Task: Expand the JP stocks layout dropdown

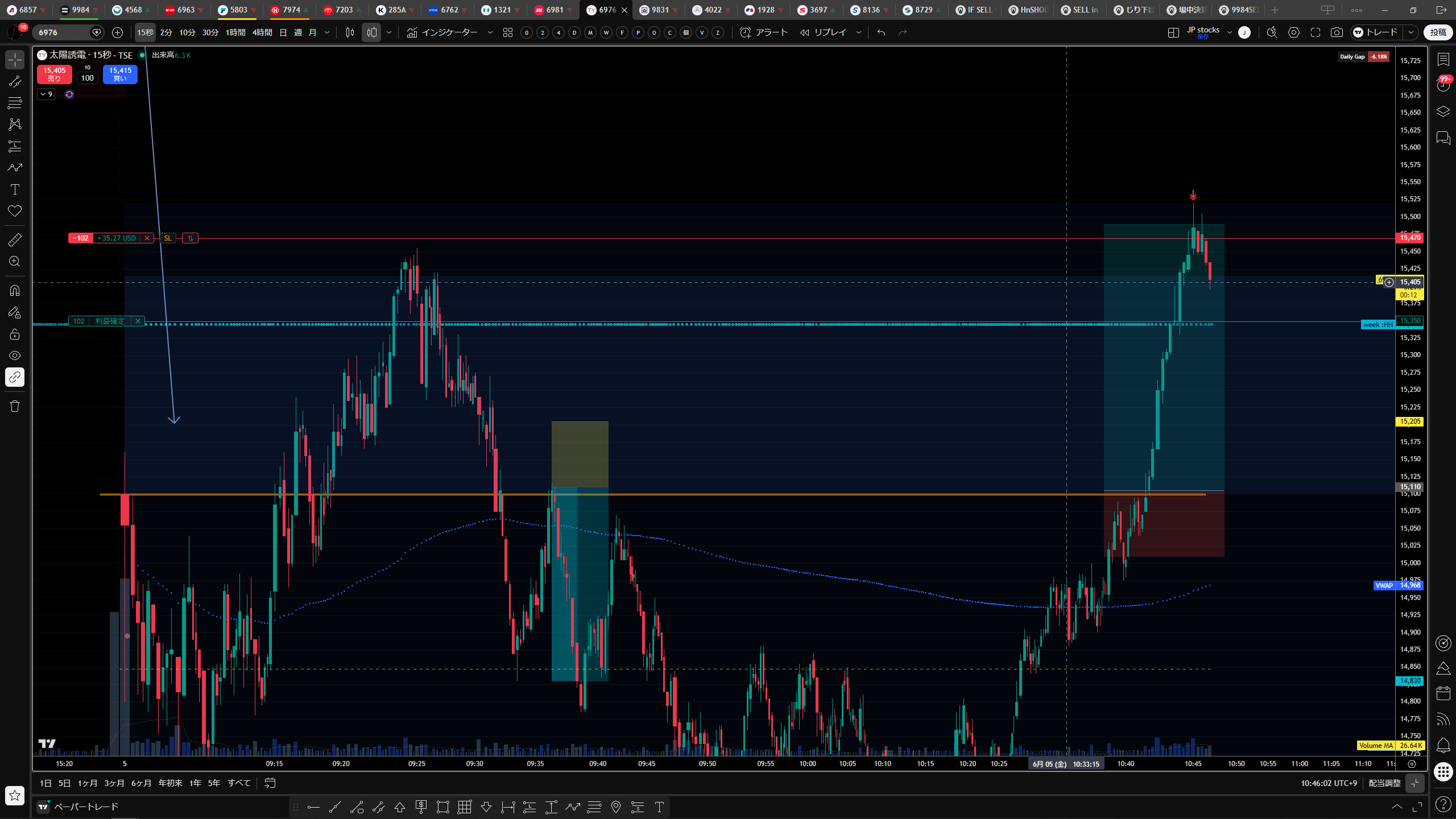Action: [1230, 32]
